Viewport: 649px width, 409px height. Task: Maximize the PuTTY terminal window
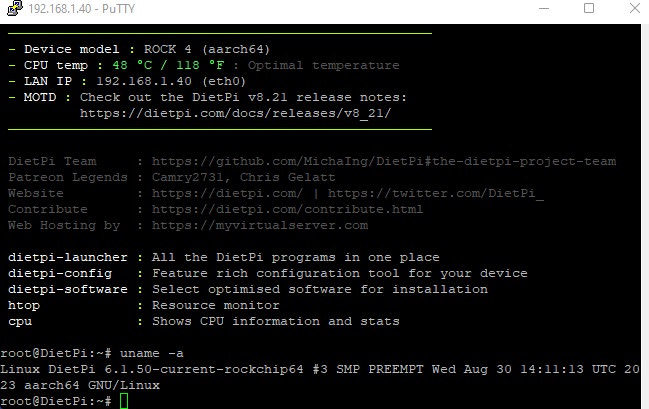point(589,8)
